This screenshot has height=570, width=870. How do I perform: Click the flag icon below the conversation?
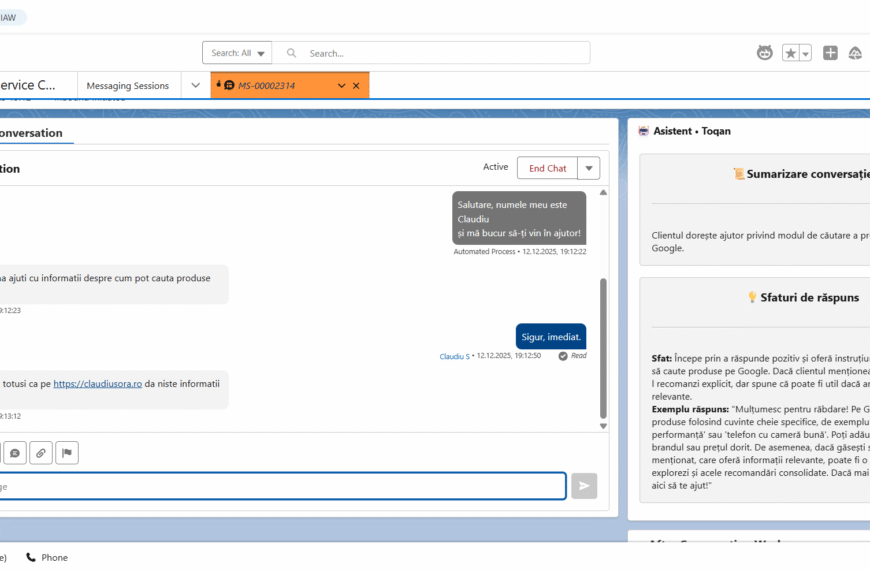pos(67,453)
